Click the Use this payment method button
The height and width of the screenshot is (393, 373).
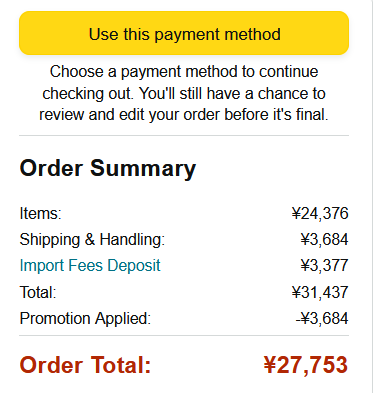click(x=184, y=33)
